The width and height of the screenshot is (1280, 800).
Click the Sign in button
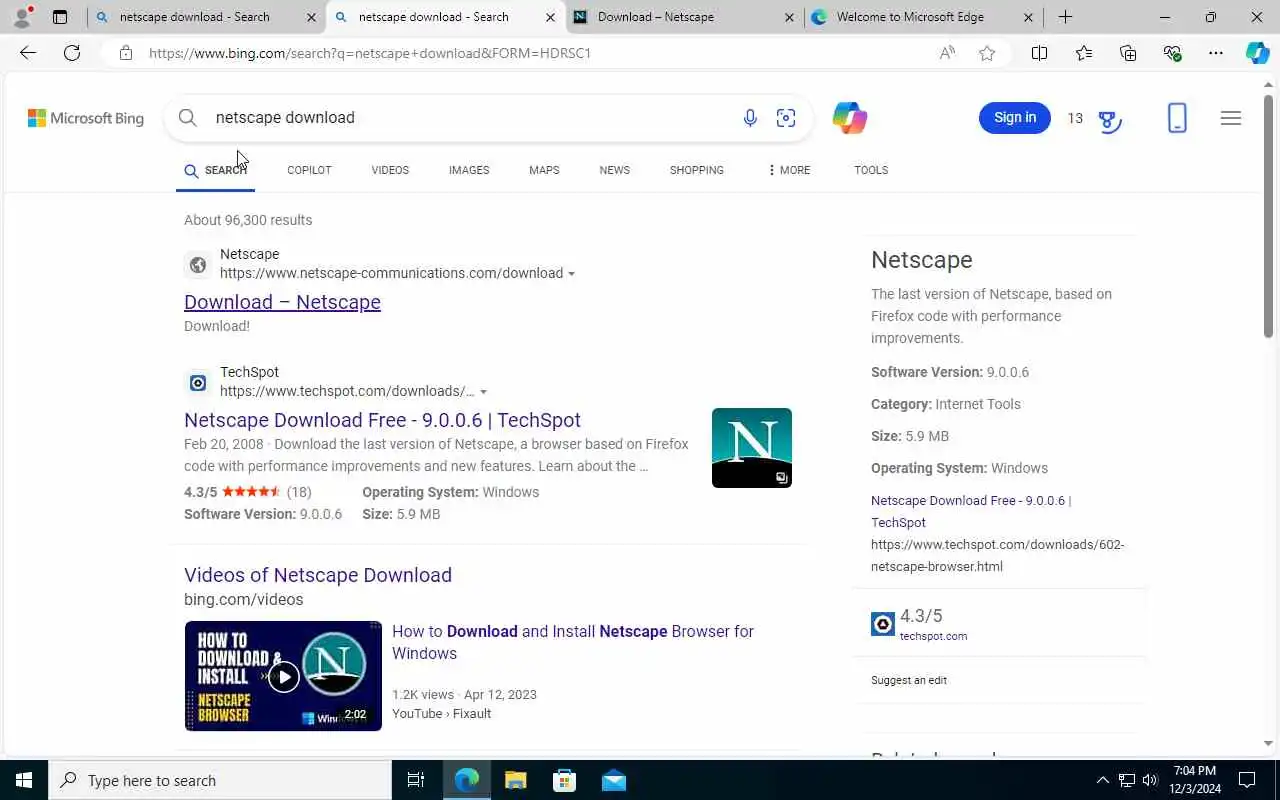(1015, 118)
